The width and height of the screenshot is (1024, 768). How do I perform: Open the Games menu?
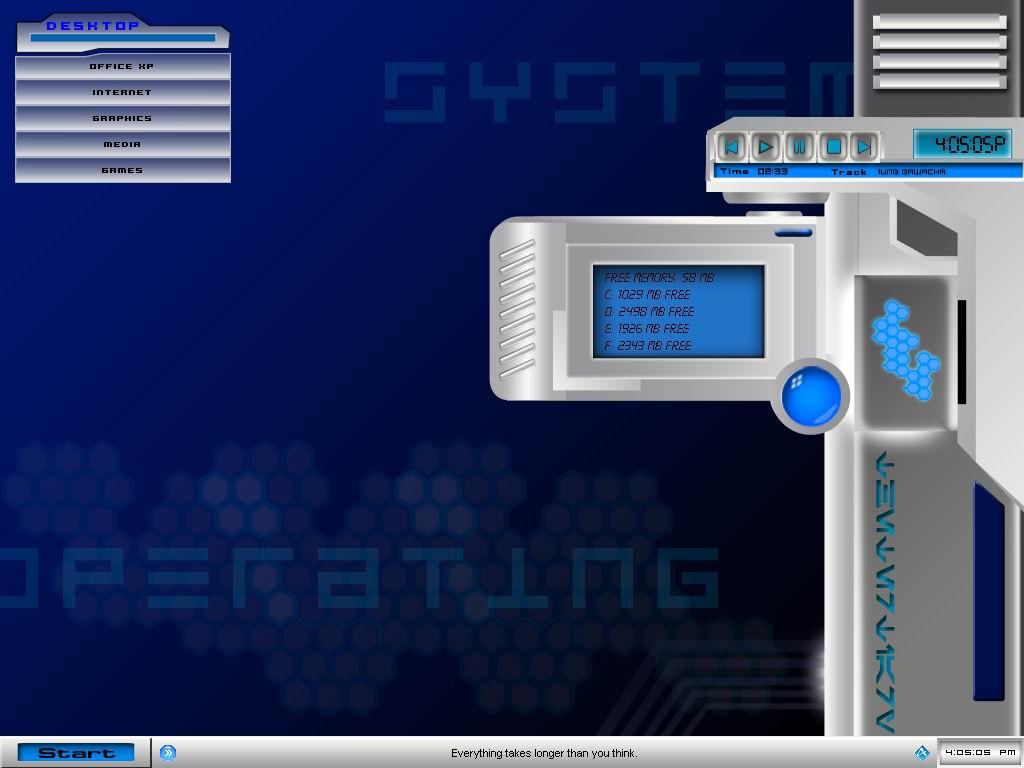pos(123,170)
